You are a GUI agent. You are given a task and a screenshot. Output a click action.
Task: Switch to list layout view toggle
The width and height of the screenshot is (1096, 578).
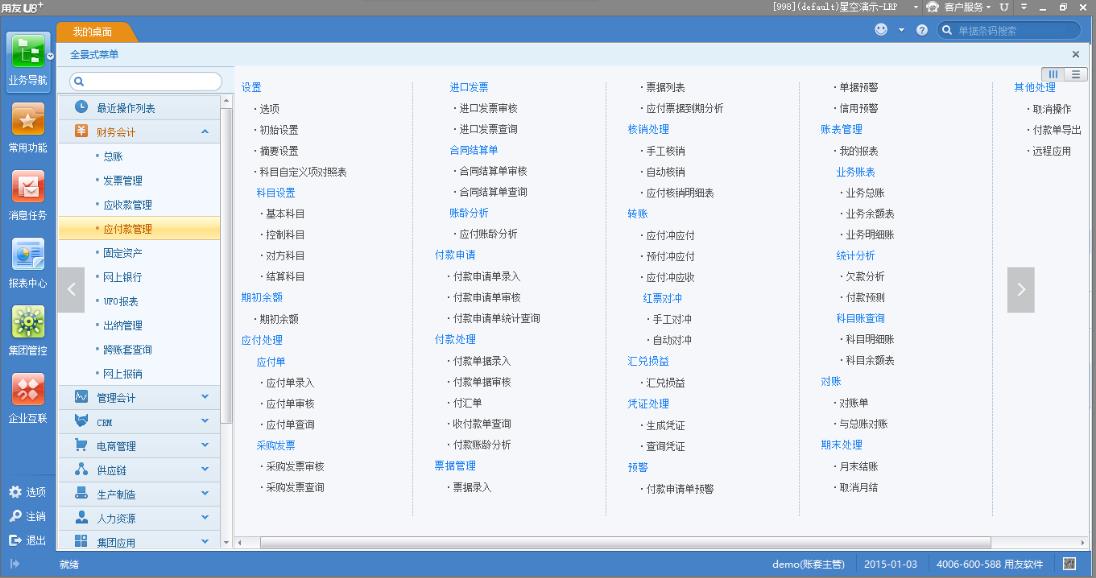coord(1076,74)
